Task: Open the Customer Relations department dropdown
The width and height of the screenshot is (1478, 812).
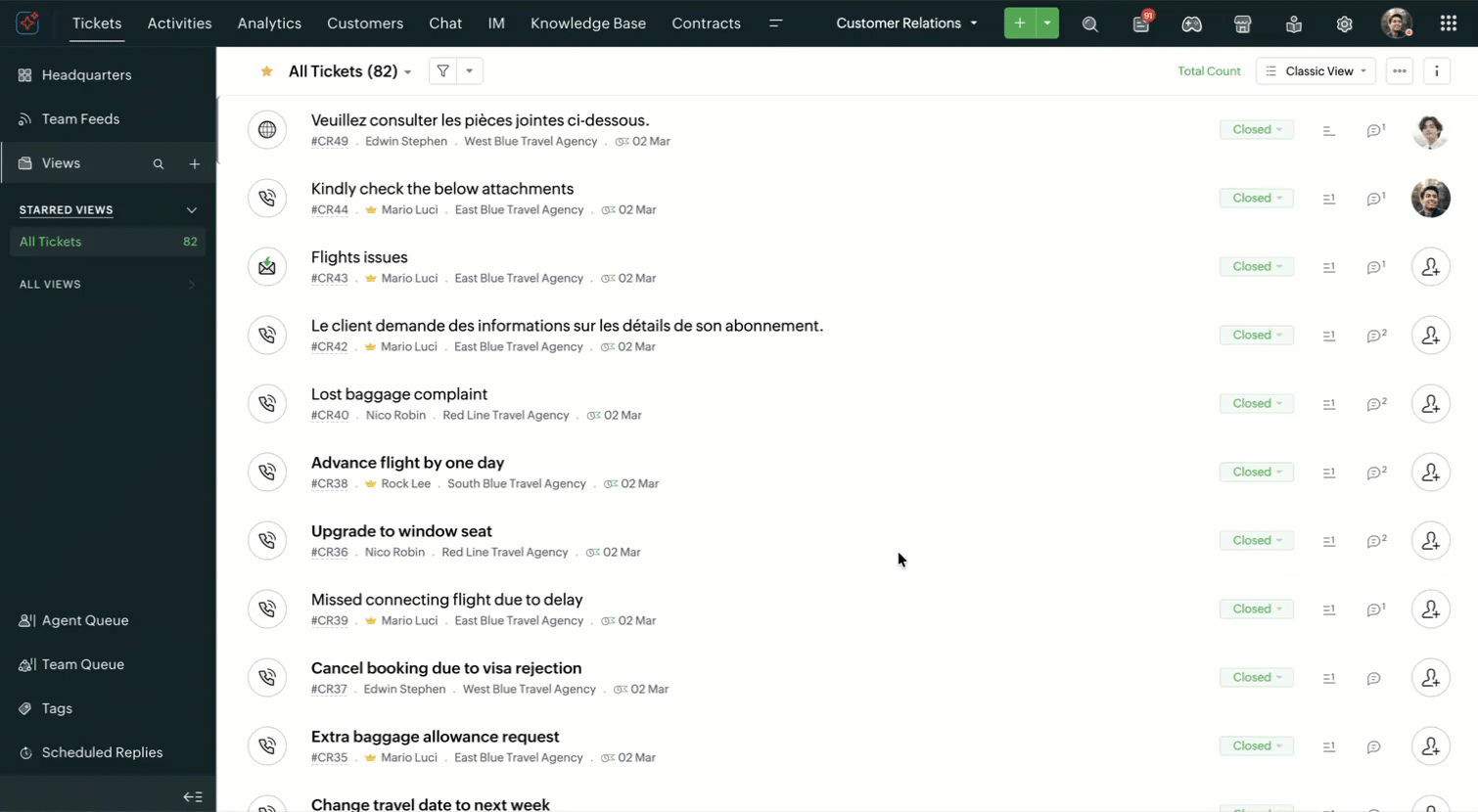Action: click(x=906, y=23)
